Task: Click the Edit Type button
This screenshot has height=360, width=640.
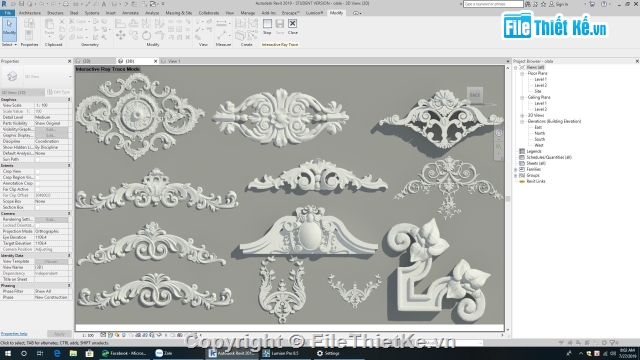Action: coord(59,92)
